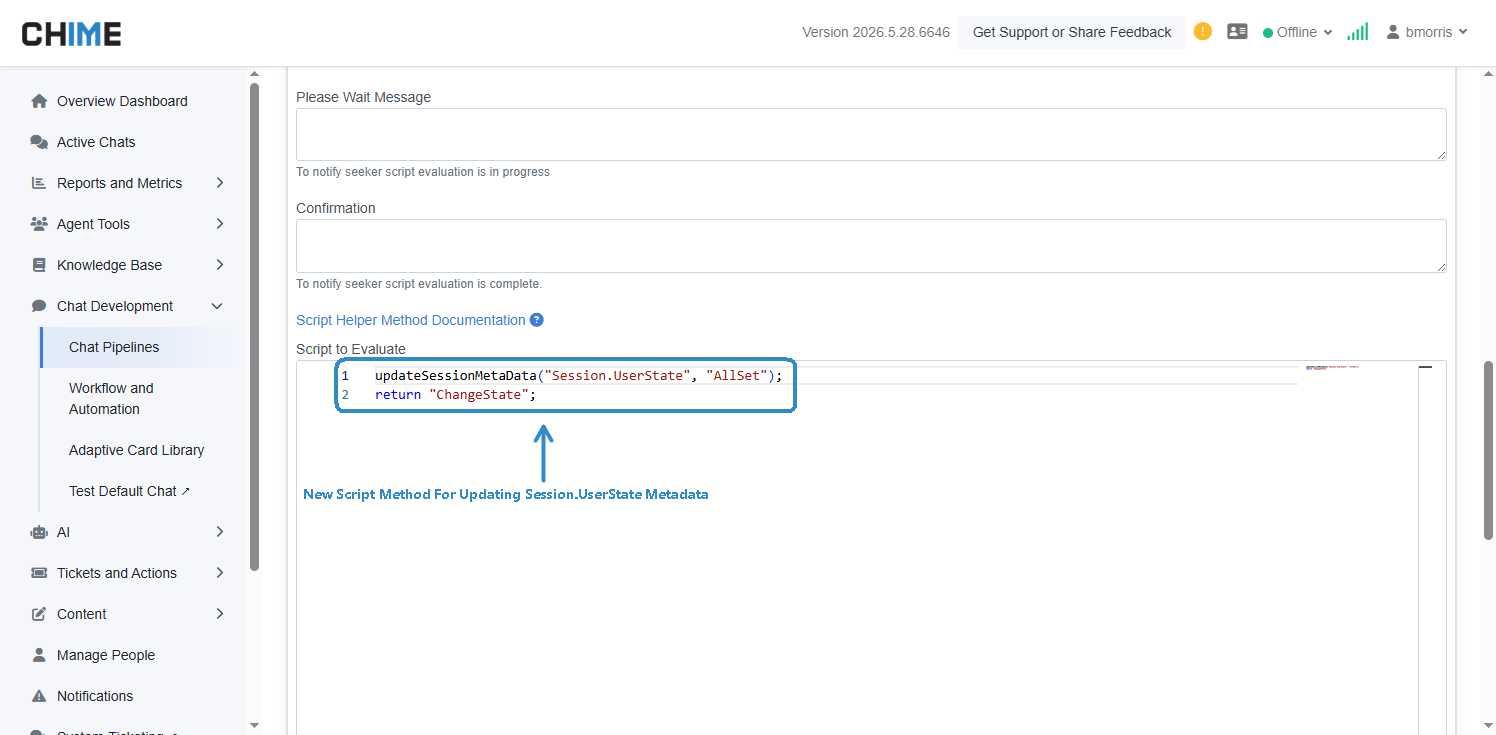Expand Reports and Metrics submenu chevron
The width and height of the screenshot is (1496, 735).
(220, 183)
